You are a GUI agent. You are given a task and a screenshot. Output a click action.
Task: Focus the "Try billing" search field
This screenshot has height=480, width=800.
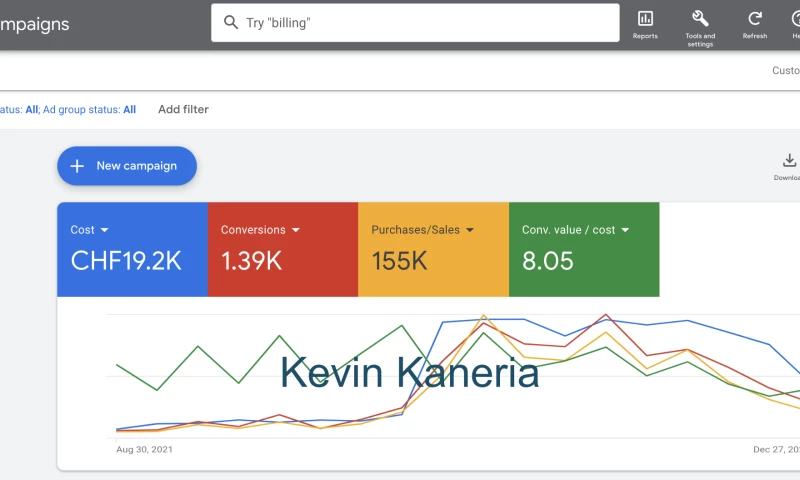point(420,23)
